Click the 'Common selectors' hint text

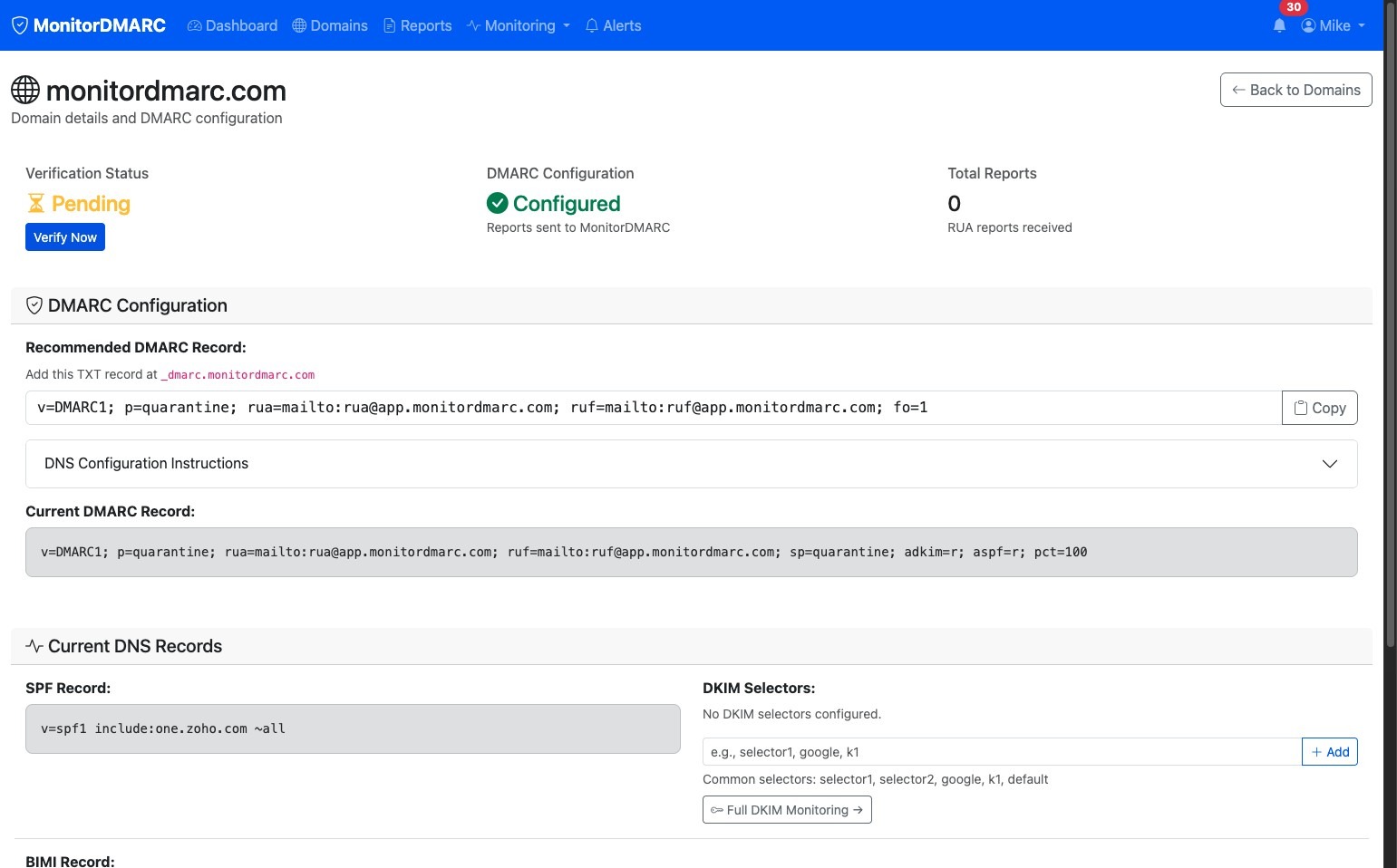tap(875, 779)
